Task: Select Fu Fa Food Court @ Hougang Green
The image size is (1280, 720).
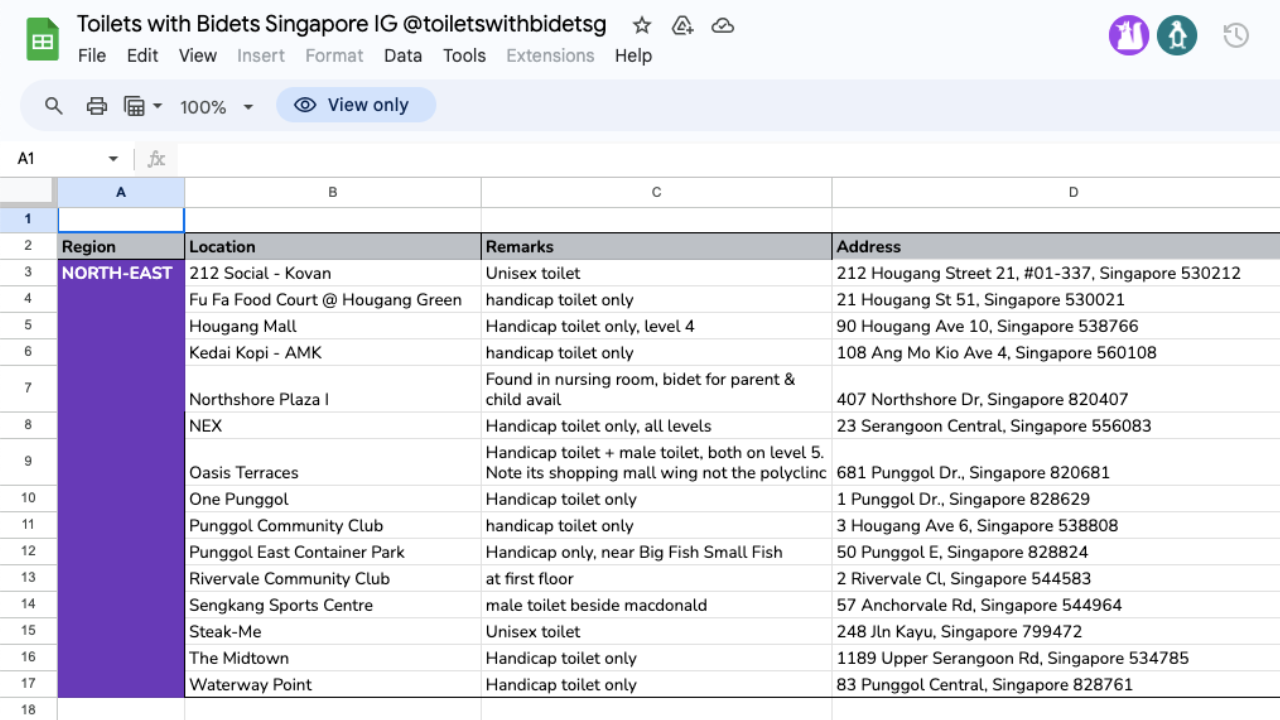Action: [333, 299]
